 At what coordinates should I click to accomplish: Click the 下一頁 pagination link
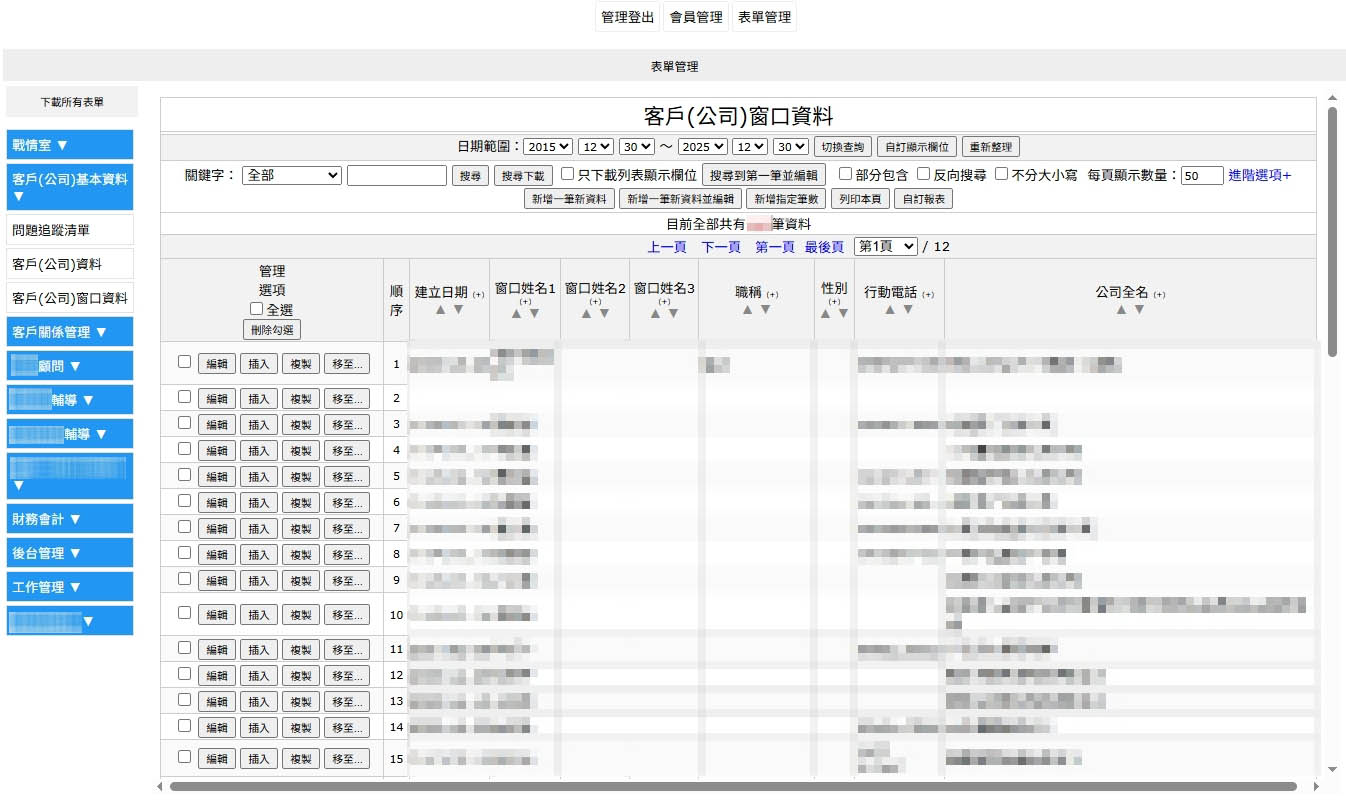point(721,247)
